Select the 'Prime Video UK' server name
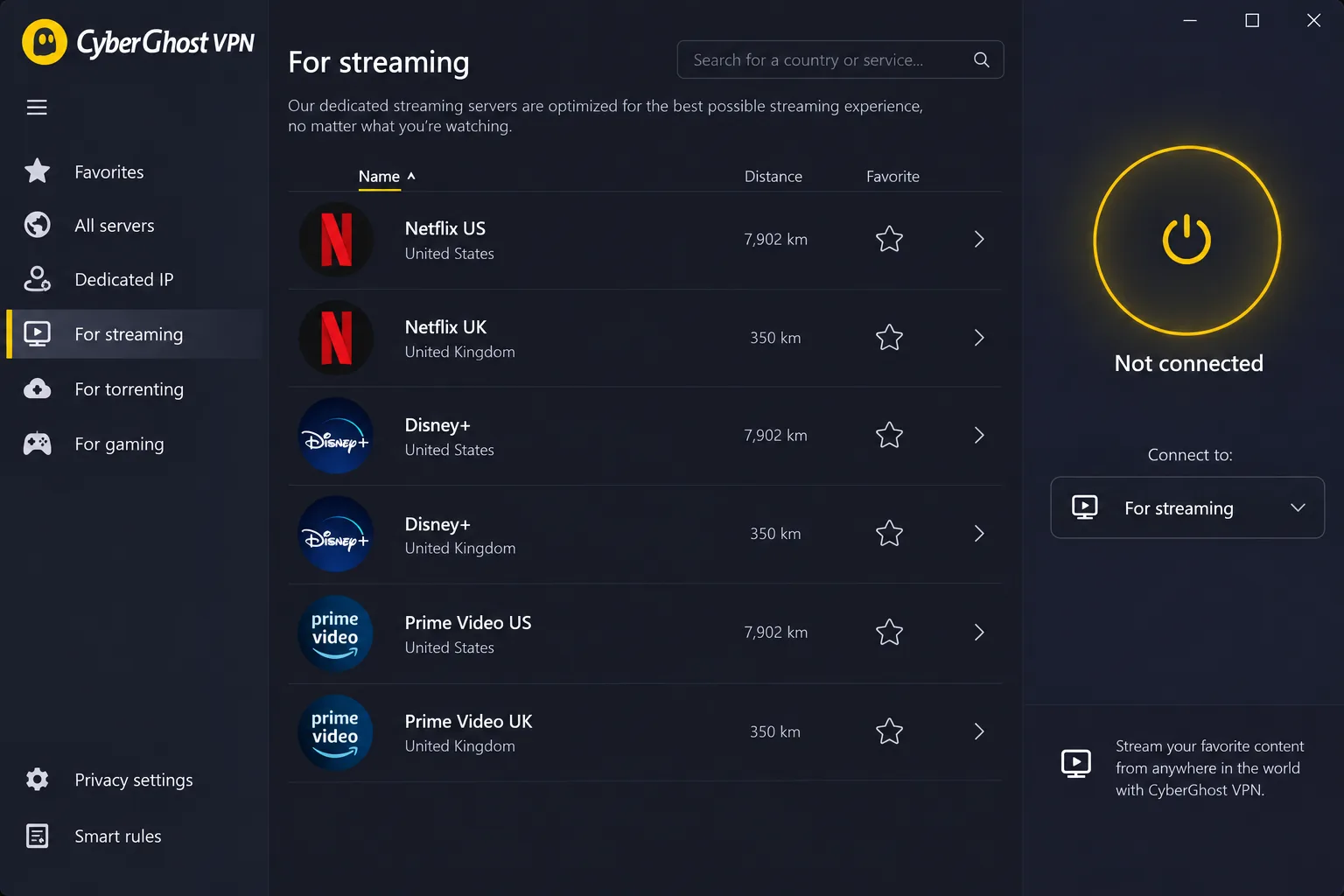 coord(468,721)
